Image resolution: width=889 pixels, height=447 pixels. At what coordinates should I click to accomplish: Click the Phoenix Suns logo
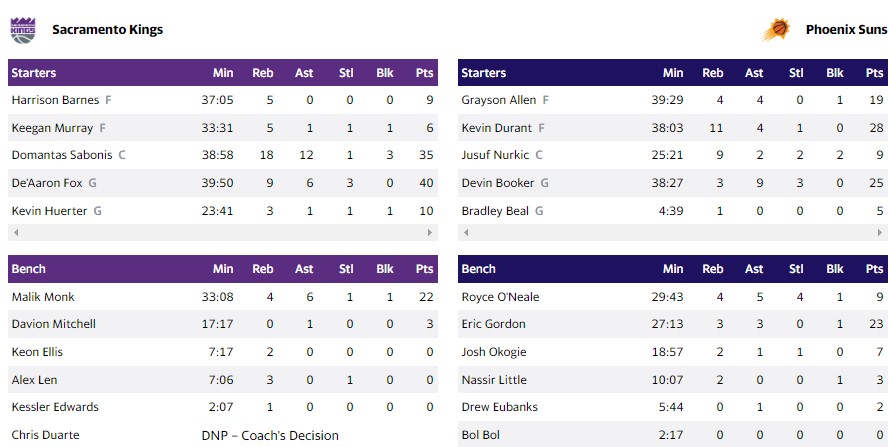[x=776, y=30]
